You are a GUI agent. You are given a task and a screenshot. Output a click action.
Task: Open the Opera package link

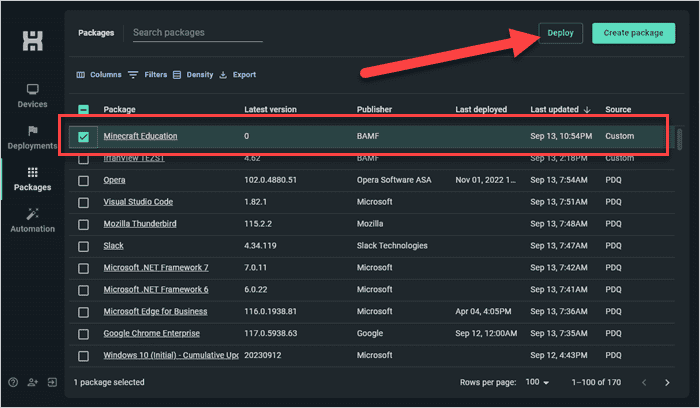pos(114,180)
